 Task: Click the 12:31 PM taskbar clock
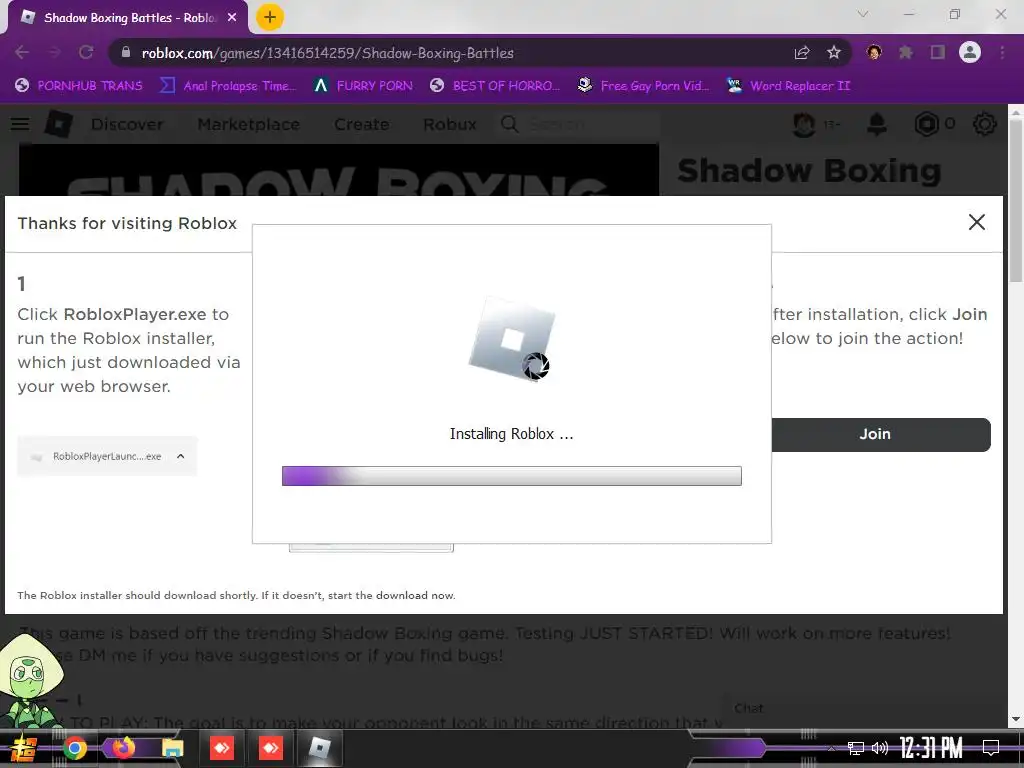[x=931, y=748]
